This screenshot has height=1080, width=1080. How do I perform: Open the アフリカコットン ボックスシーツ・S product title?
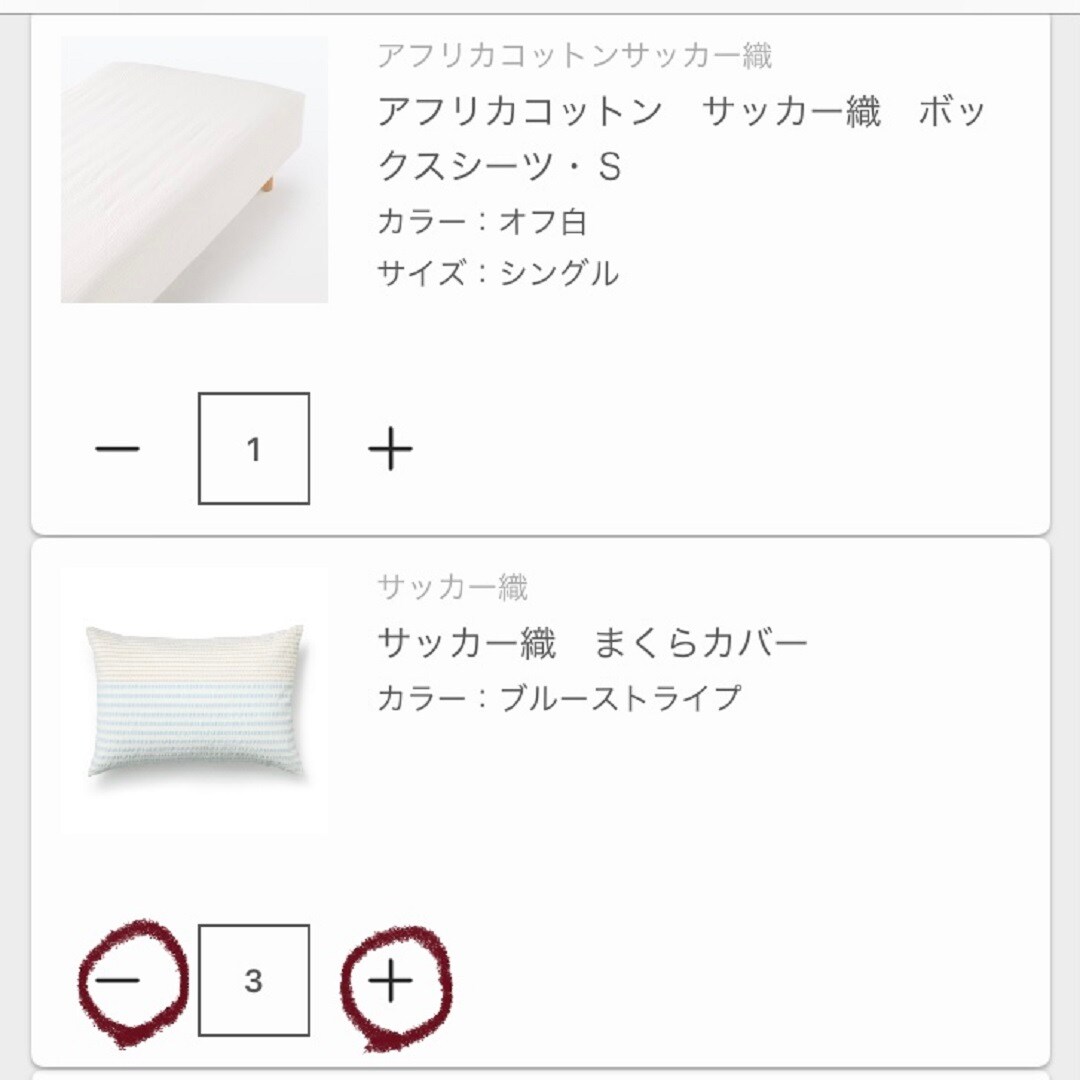[x=680, y=139]
